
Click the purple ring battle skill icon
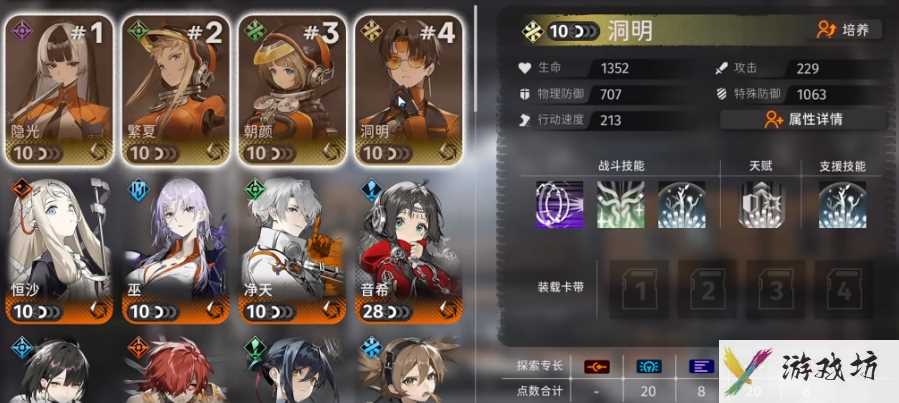[559, 205]
